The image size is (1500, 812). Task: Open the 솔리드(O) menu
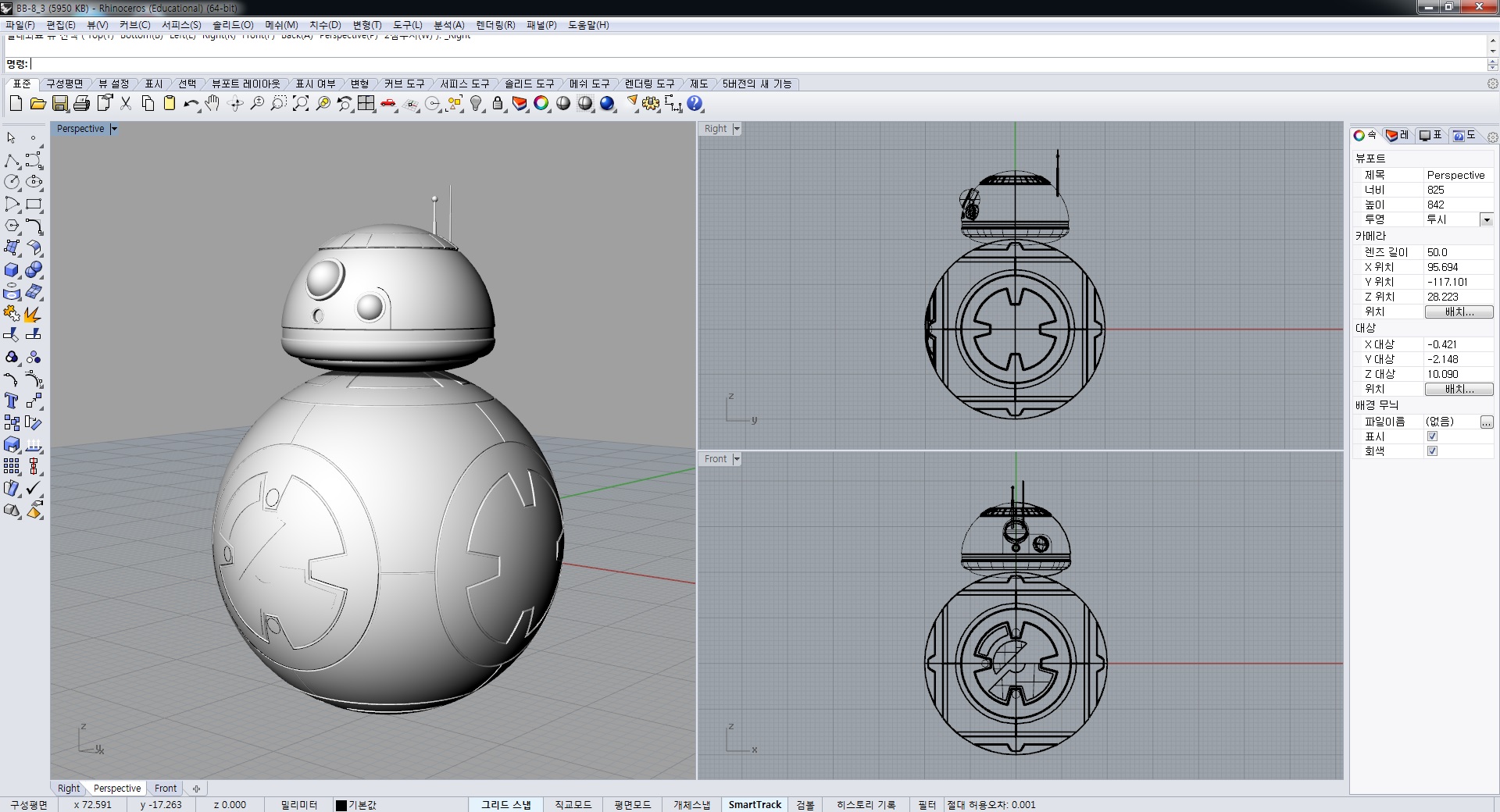coord(233,25)
